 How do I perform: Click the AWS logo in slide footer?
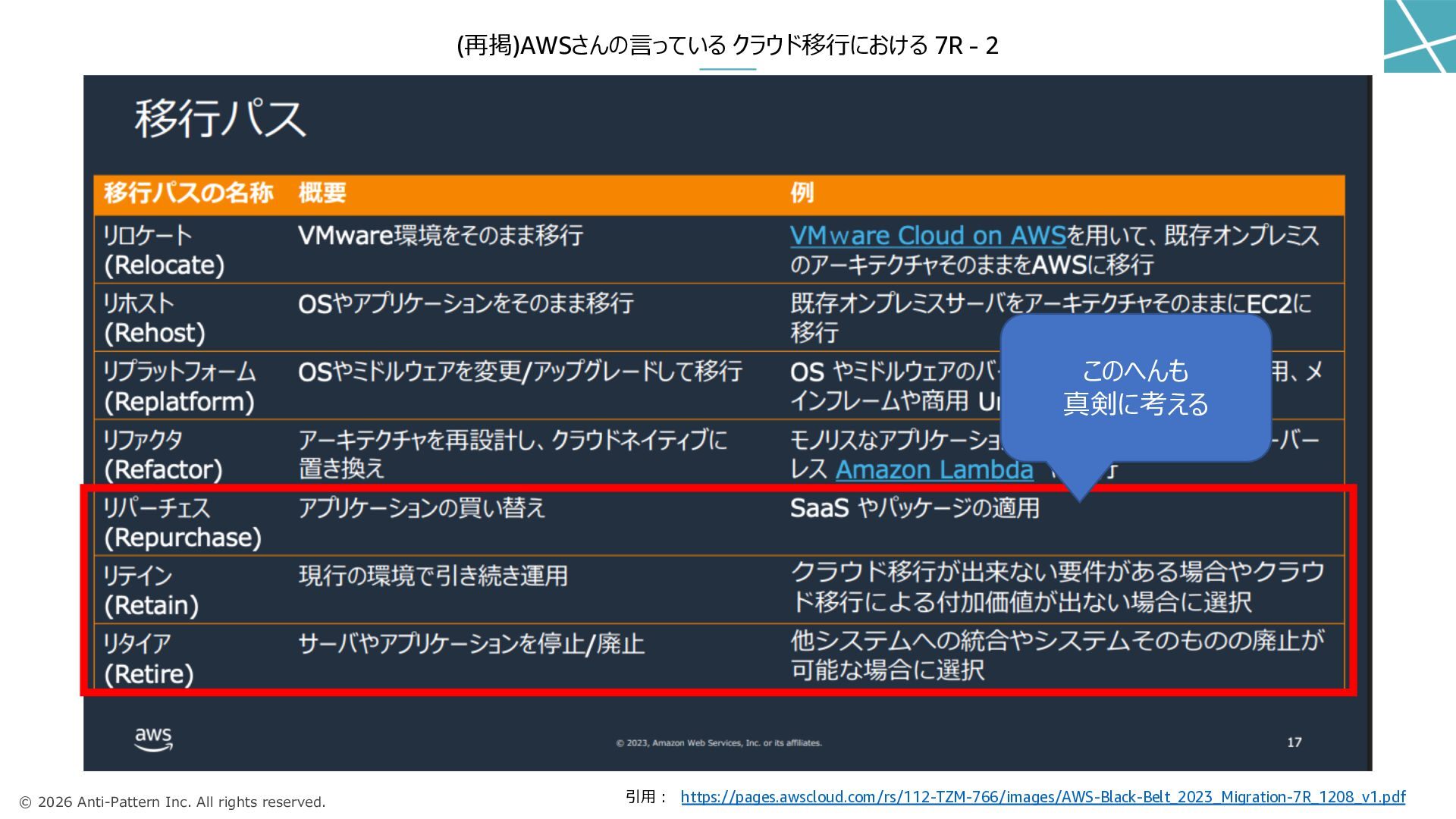154,739
